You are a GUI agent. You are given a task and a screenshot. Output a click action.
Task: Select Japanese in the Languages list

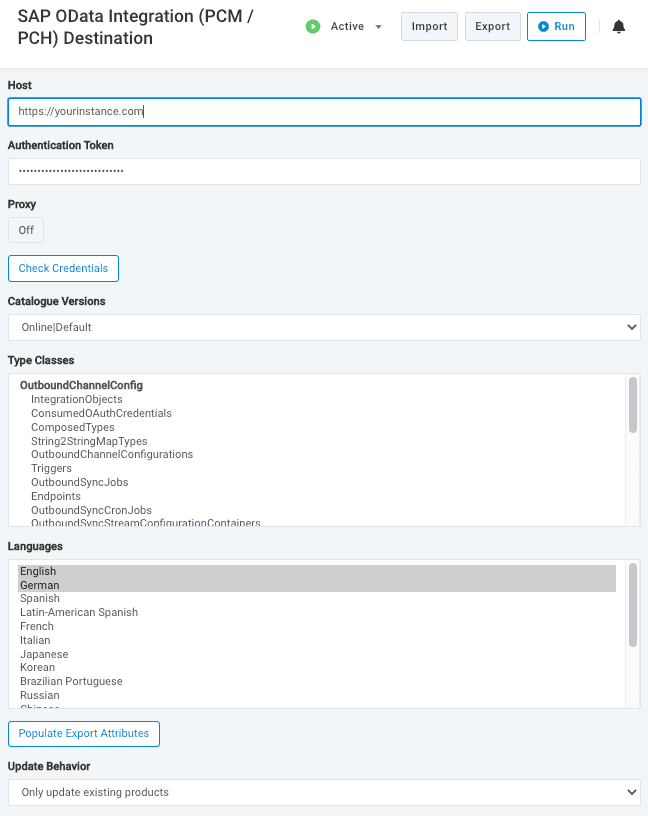(x=44, y=654)
